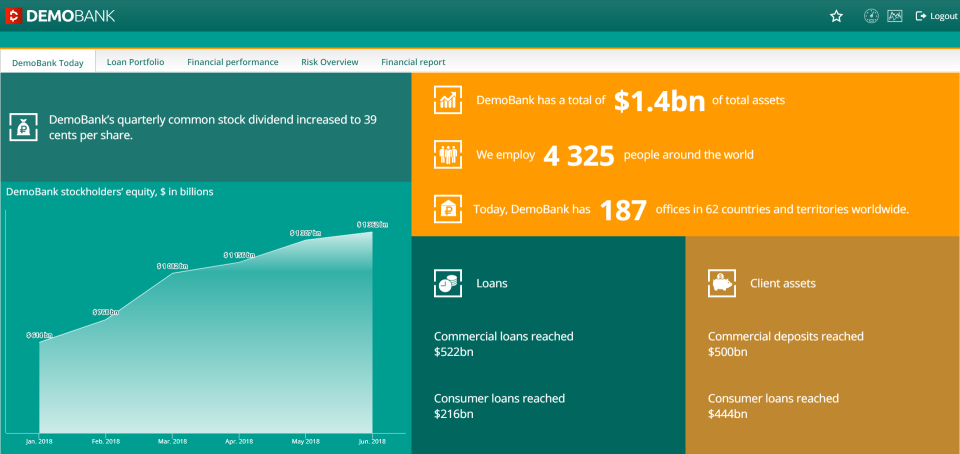Click the Loans coins pie icon
The image size is (960, 454).
click(x=448, y=283)
